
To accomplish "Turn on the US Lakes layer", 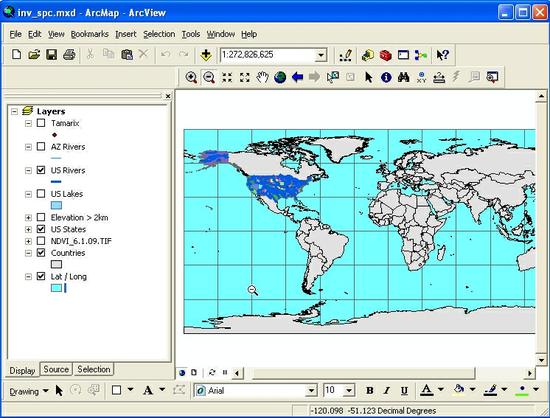I will pos(41,194).
